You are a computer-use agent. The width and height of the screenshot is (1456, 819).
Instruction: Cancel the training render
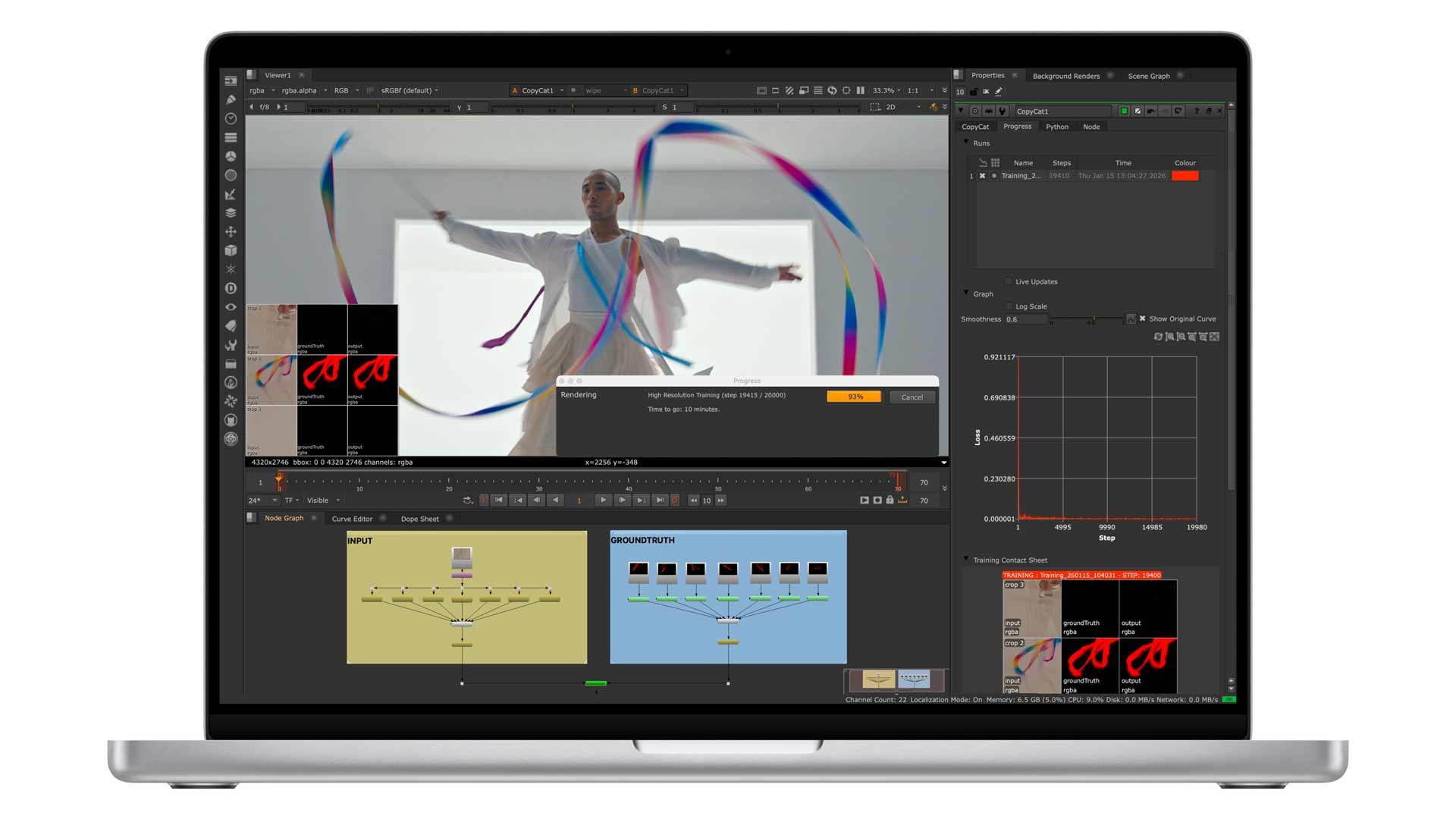click(x=912, y=397)
